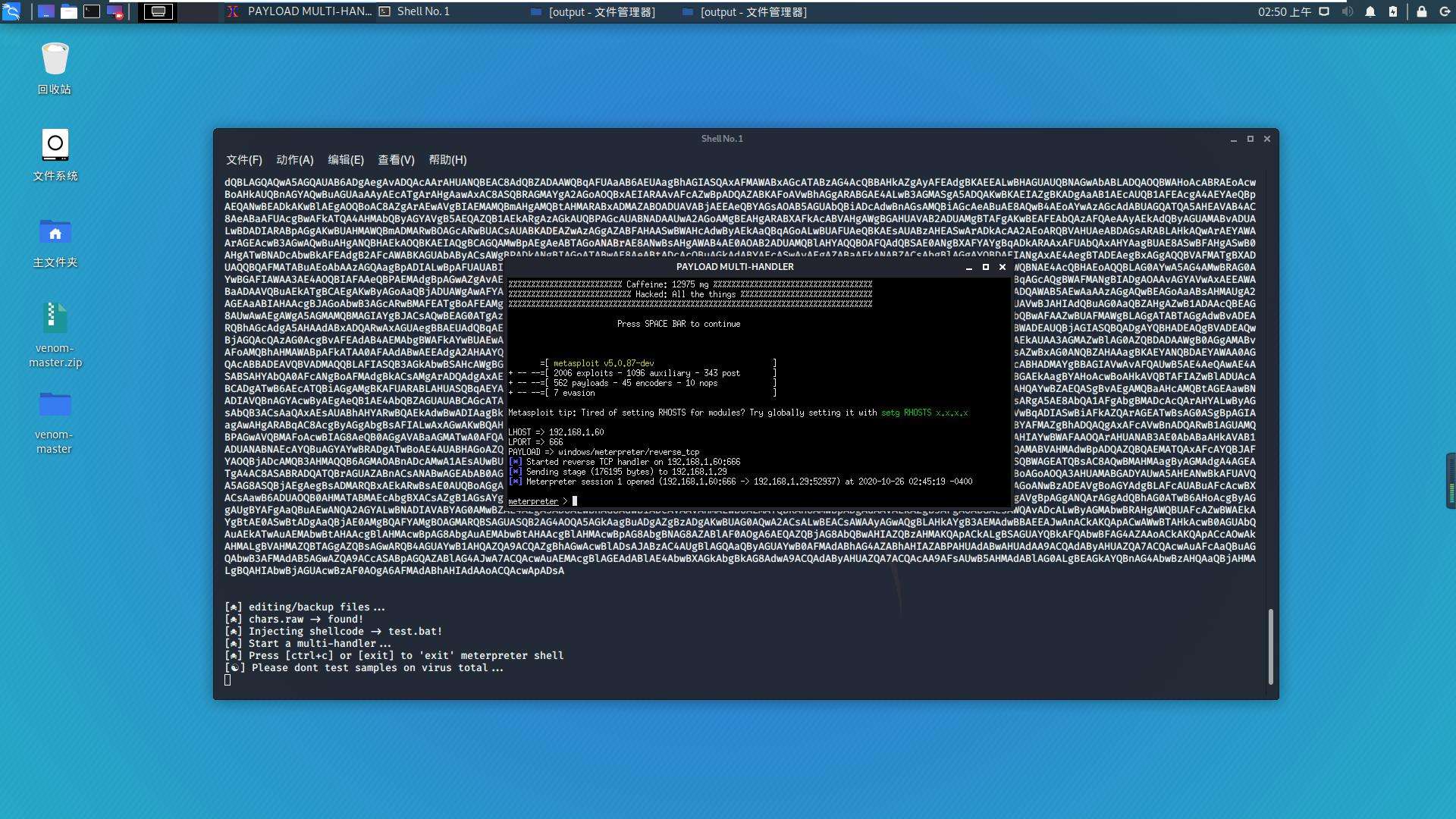Viewport: 1456px width, 819px height.
Task: Open the display/network tray icon
Action: (1324, 11)
